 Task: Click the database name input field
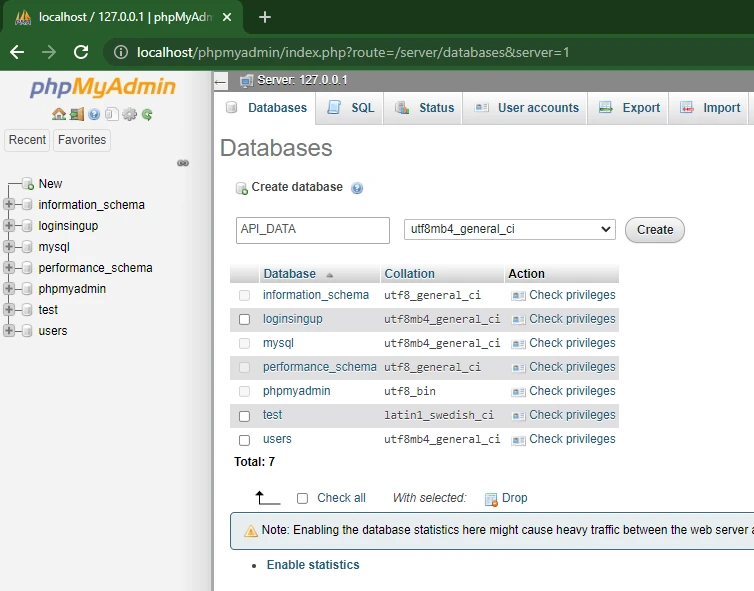[x=313, y=230]
